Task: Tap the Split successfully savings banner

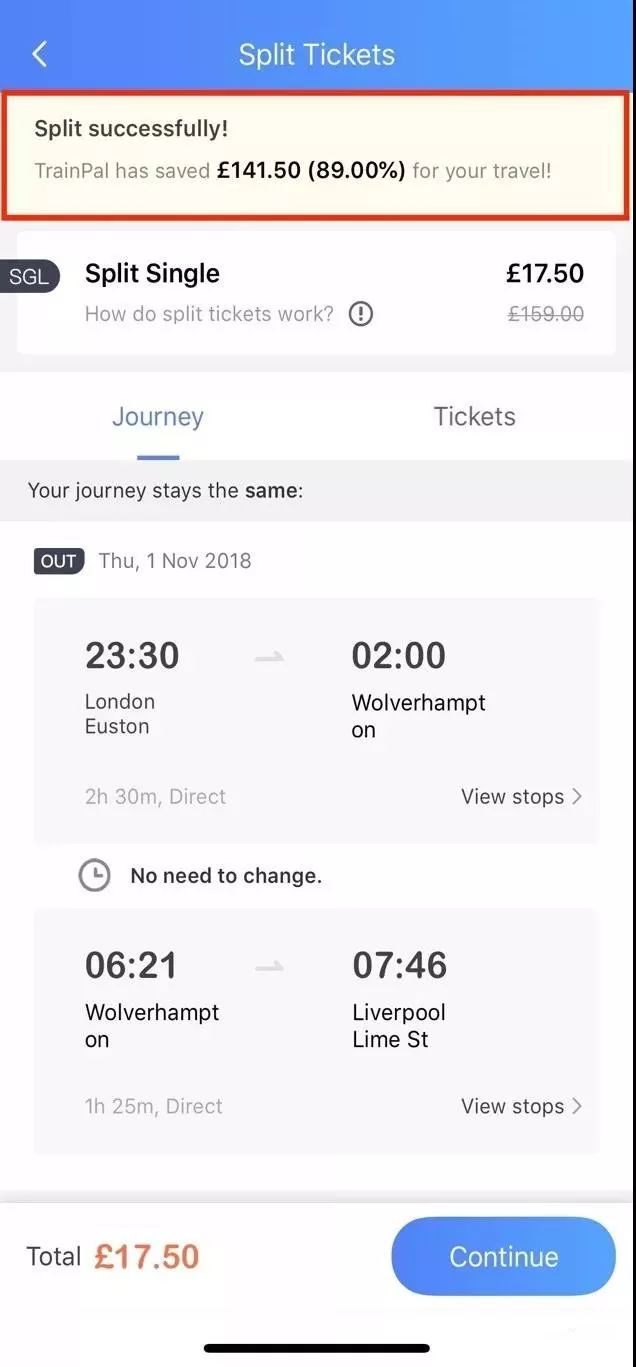Action: coord(315,155)
